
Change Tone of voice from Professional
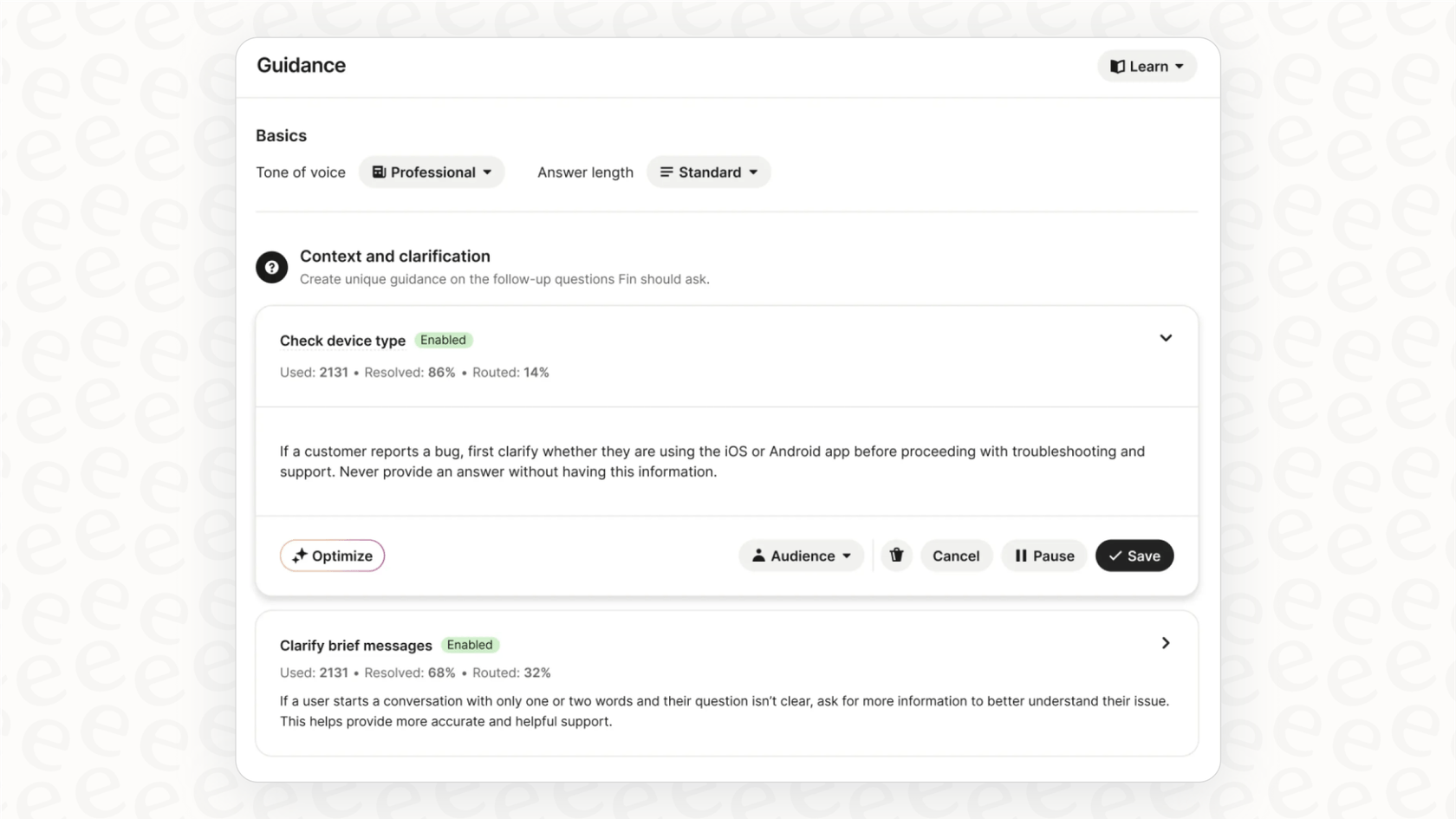tap(432, 172)
